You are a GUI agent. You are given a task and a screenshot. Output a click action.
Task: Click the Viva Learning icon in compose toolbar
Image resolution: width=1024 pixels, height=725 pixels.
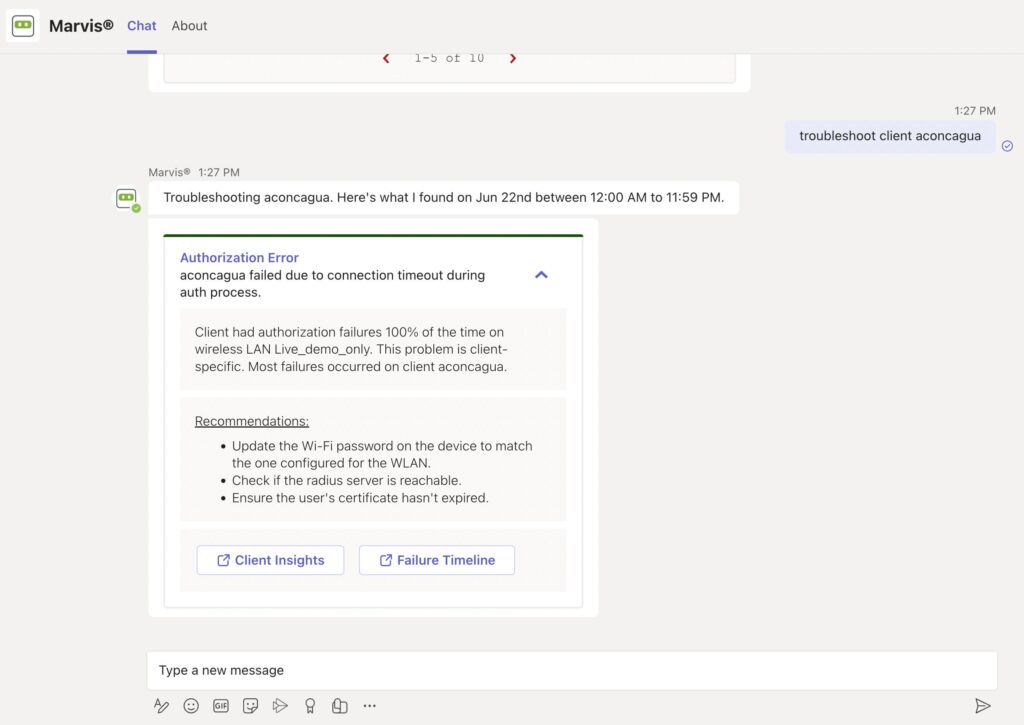pos(340,706)
